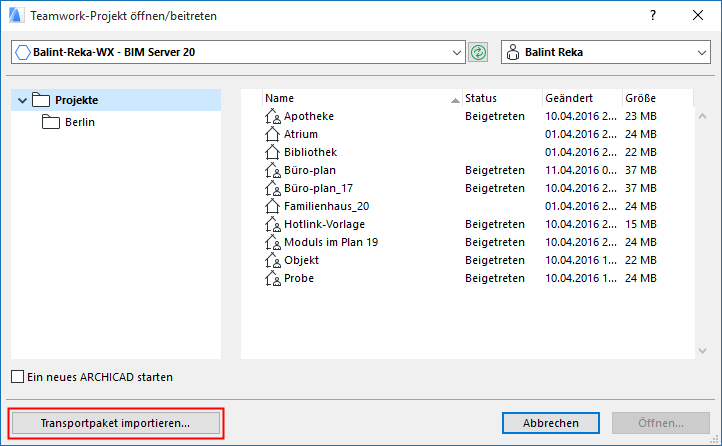Click Beigetreten status of Apotheke
The width and height of the screenshot is (722, 446).
(x=495, y=116)
